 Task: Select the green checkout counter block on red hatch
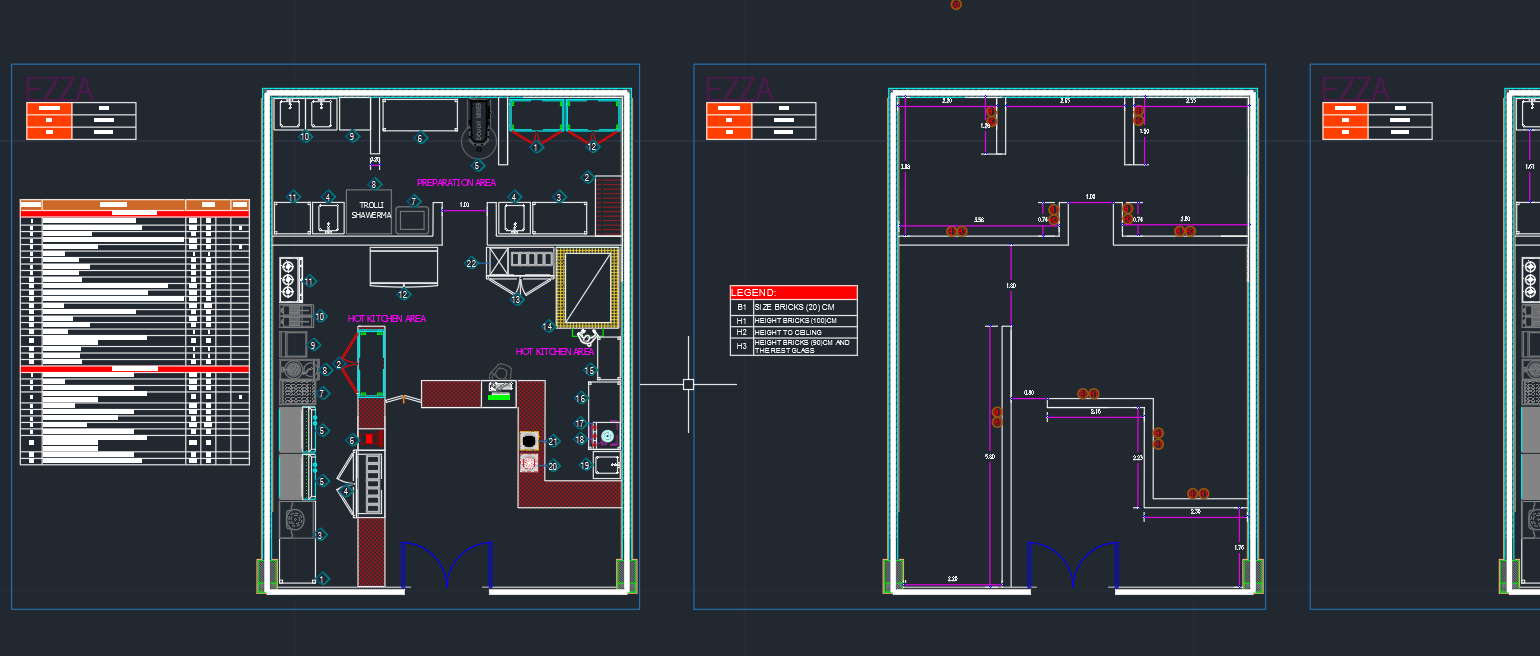[x=498, y=397]
